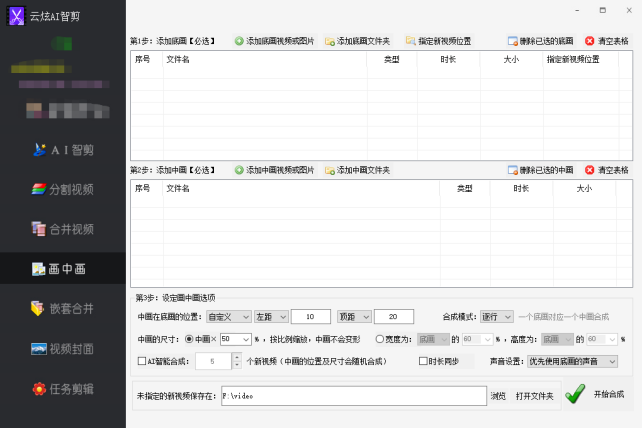Image resolution: width=642 pixels, height=428 pixels.
Task: Open the 合成模式 逐行 dropdown
Action: coord(496,317)
